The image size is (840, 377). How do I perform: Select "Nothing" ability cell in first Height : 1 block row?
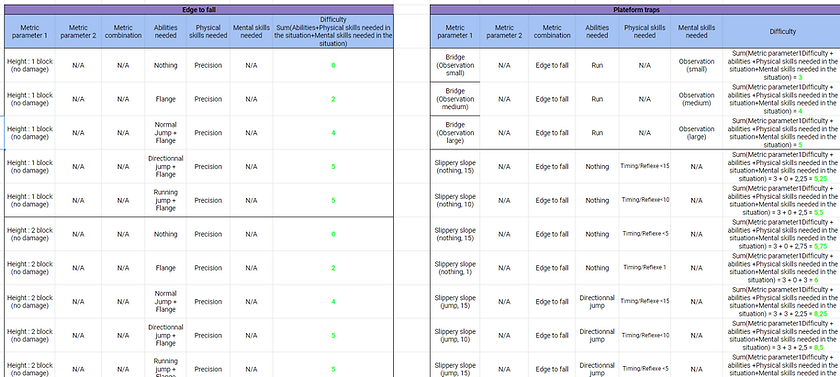pyautogui.click(x=166, y=65)
